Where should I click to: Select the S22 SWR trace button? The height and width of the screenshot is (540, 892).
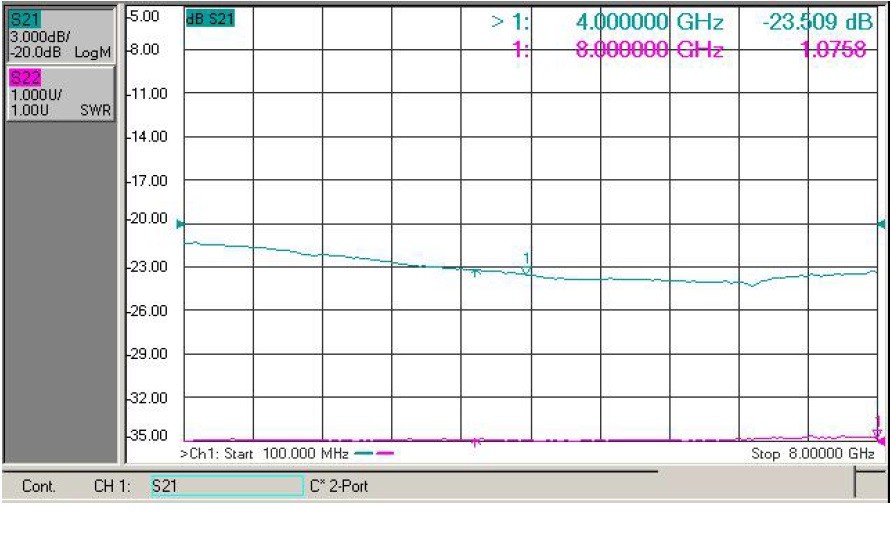[x=60, y=93]
